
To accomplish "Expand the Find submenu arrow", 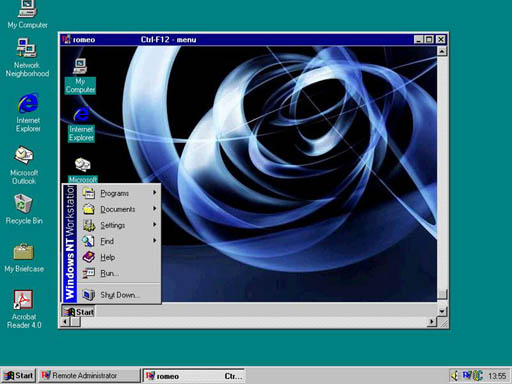I will [155, 240].
